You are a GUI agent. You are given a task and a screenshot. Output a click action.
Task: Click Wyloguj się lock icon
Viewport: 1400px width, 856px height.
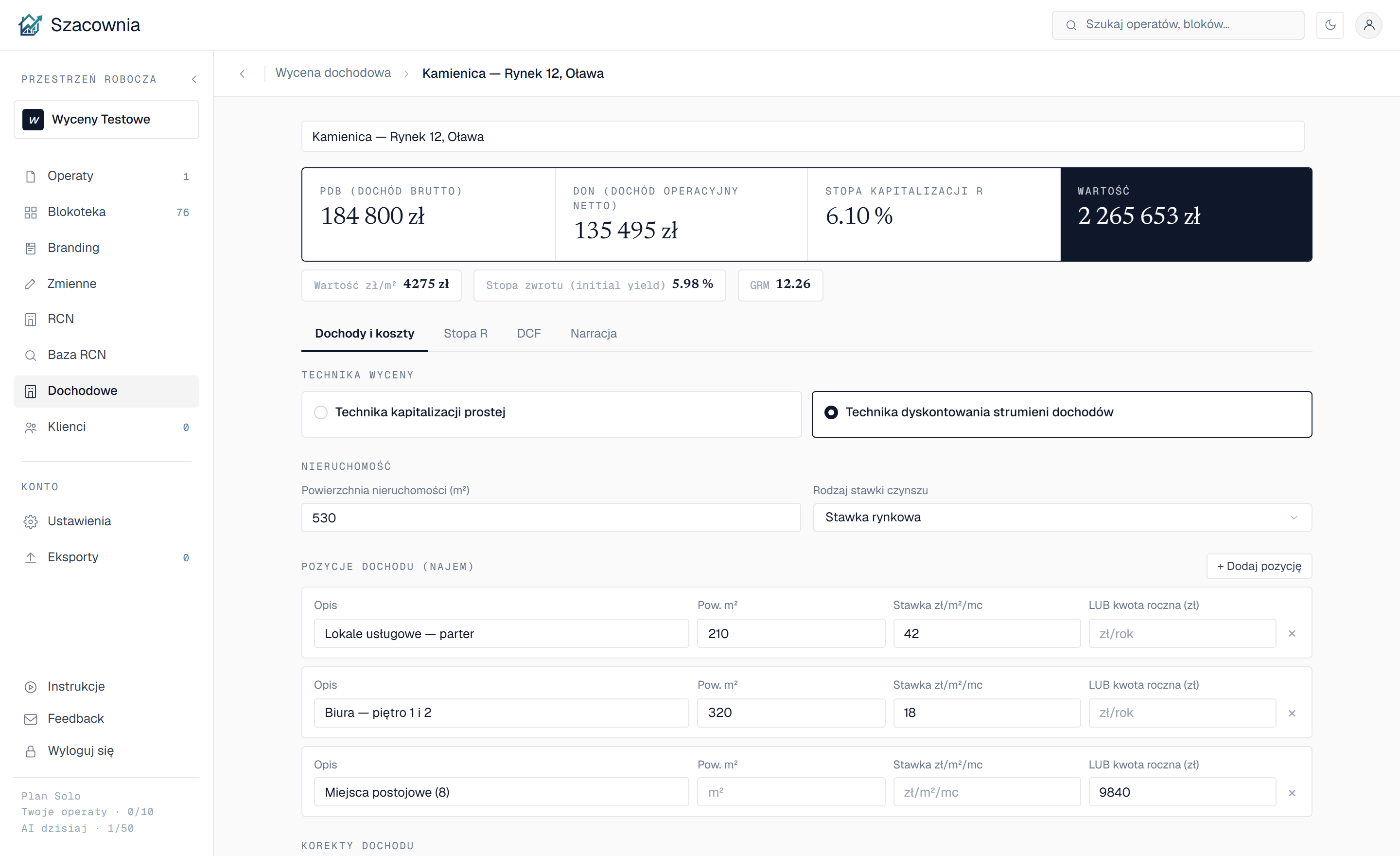click(x=31, y=751)
